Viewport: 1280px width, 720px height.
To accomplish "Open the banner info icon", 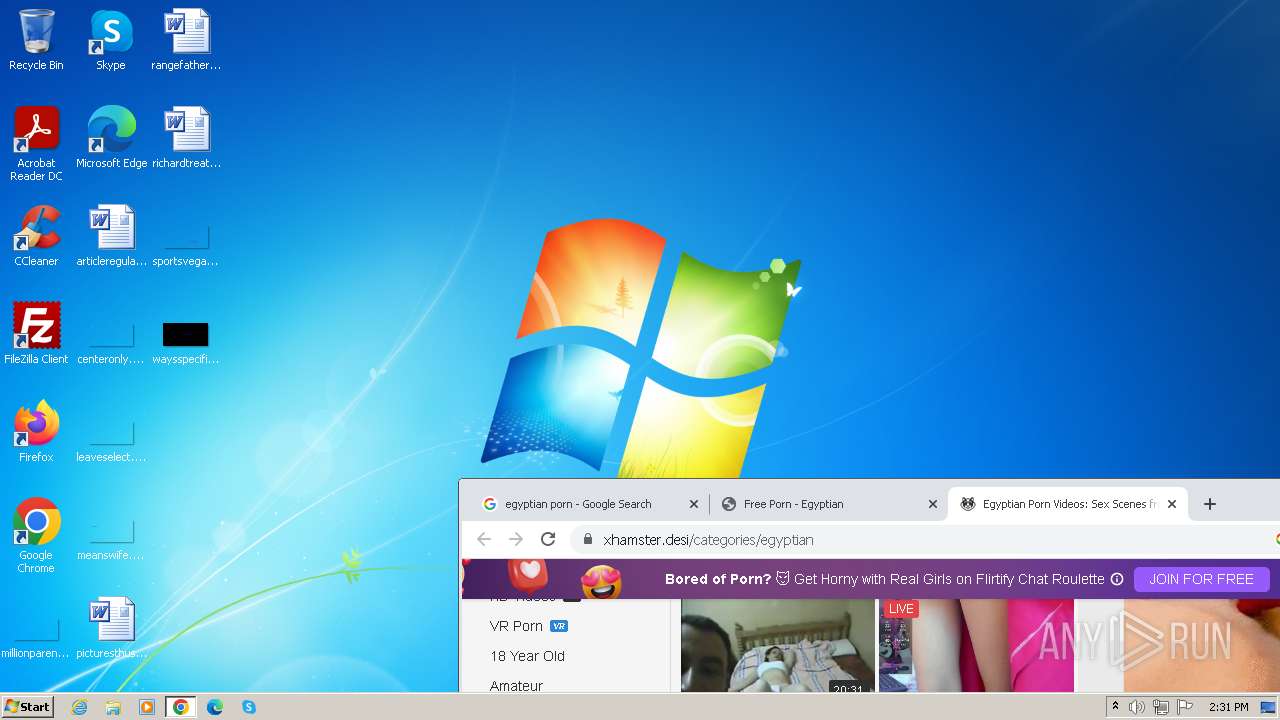I will click(1117, 579).
